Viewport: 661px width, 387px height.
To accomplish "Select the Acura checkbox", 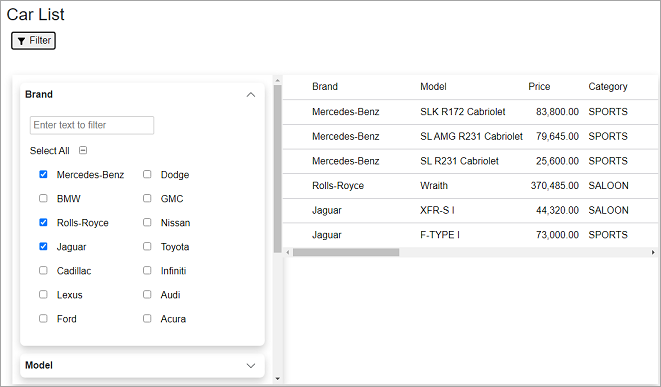I will (147, 318).
